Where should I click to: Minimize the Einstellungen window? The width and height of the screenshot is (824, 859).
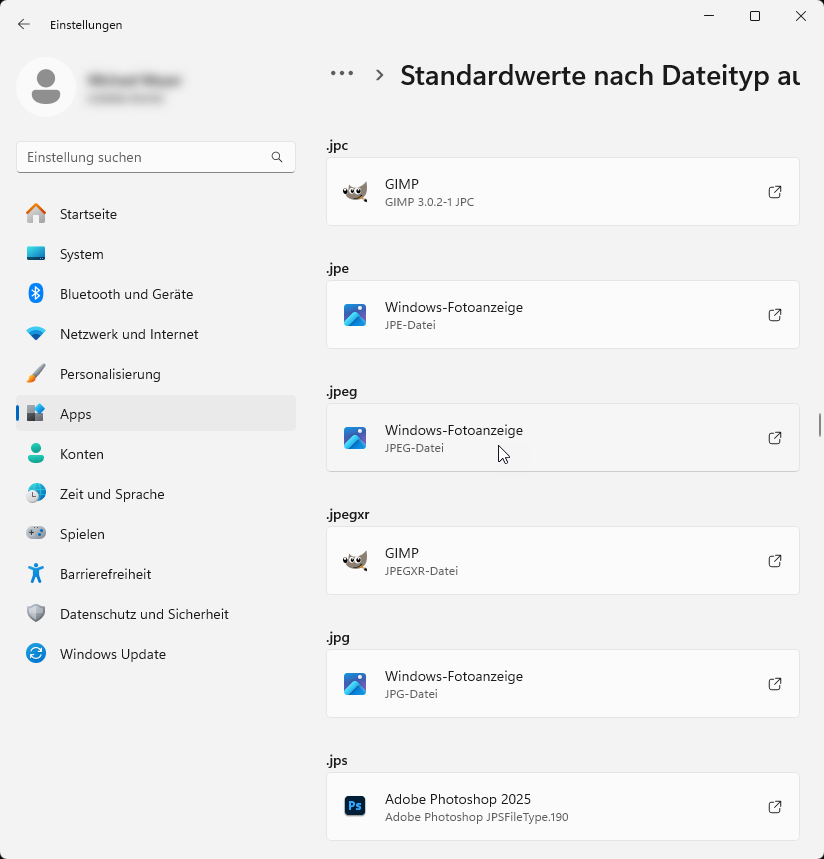tap(709, 16)
